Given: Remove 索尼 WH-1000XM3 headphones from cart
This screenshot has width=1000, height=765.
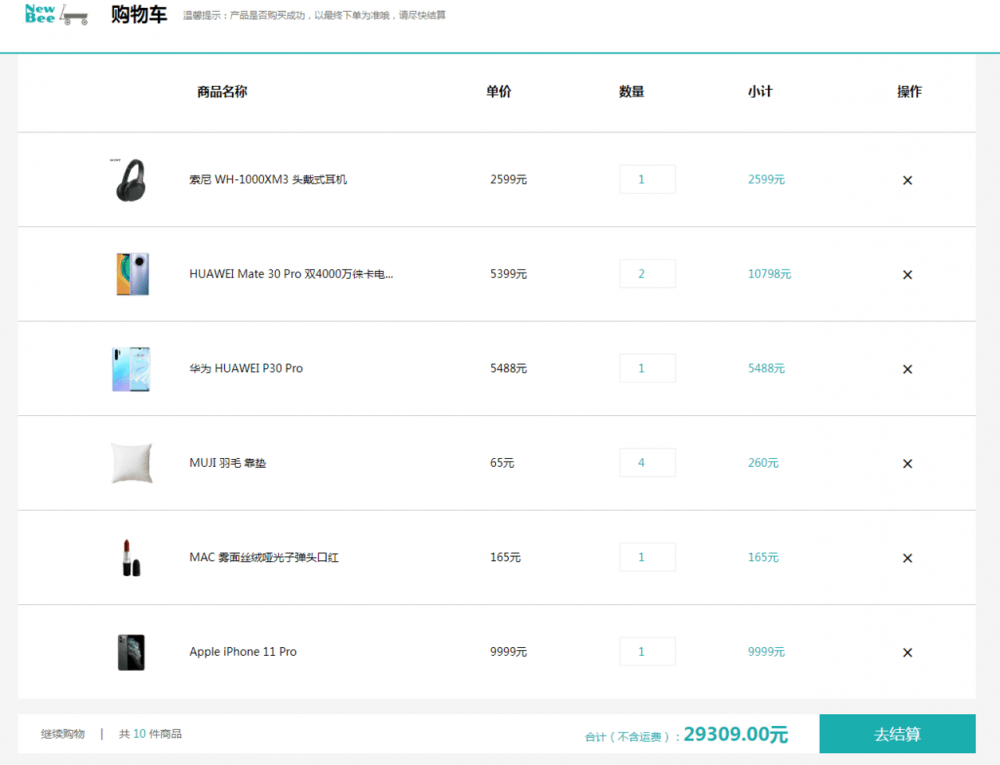Looking at the screenshot, I should coord(907,180).
